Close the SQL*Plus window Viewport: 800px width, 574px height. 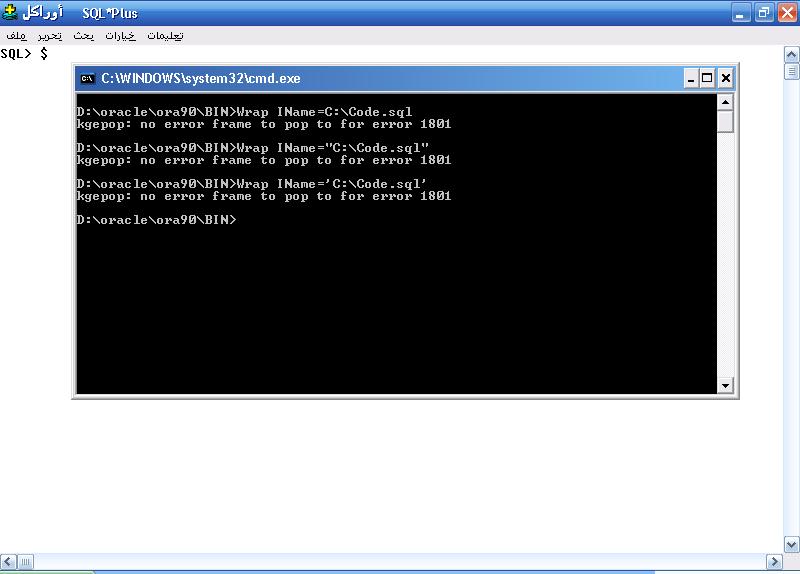tap(786, 13)
